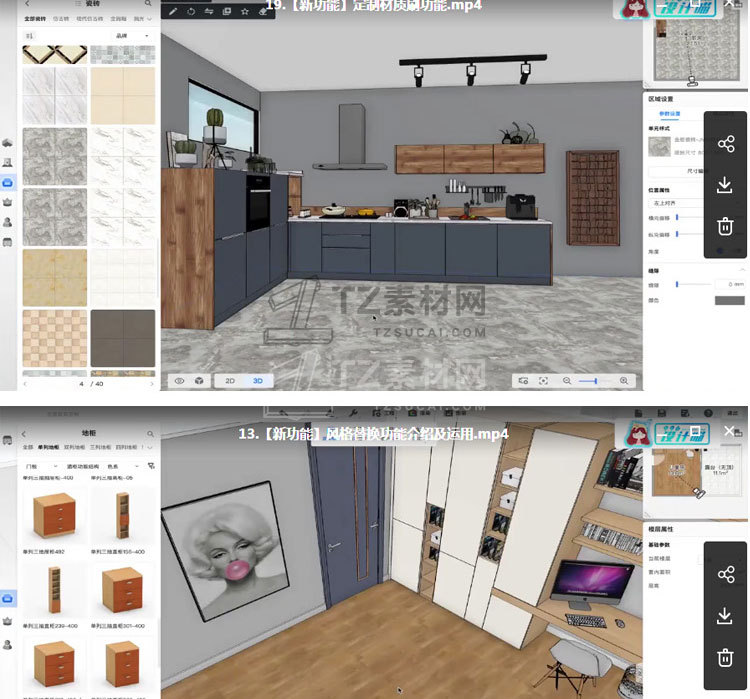Select the 仿古砖 tab
This screenshot has height=699, width=750.
coord(61,19)
